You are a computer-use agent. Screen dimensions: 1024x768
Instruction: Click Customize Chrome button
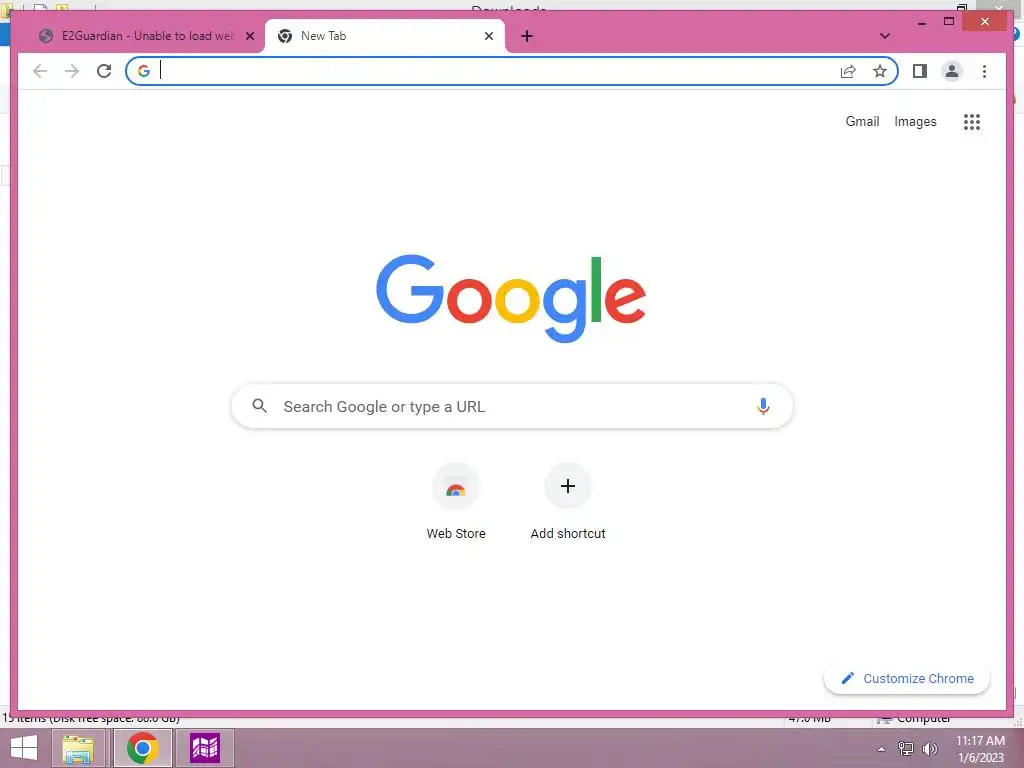click(x=907, y=679)
